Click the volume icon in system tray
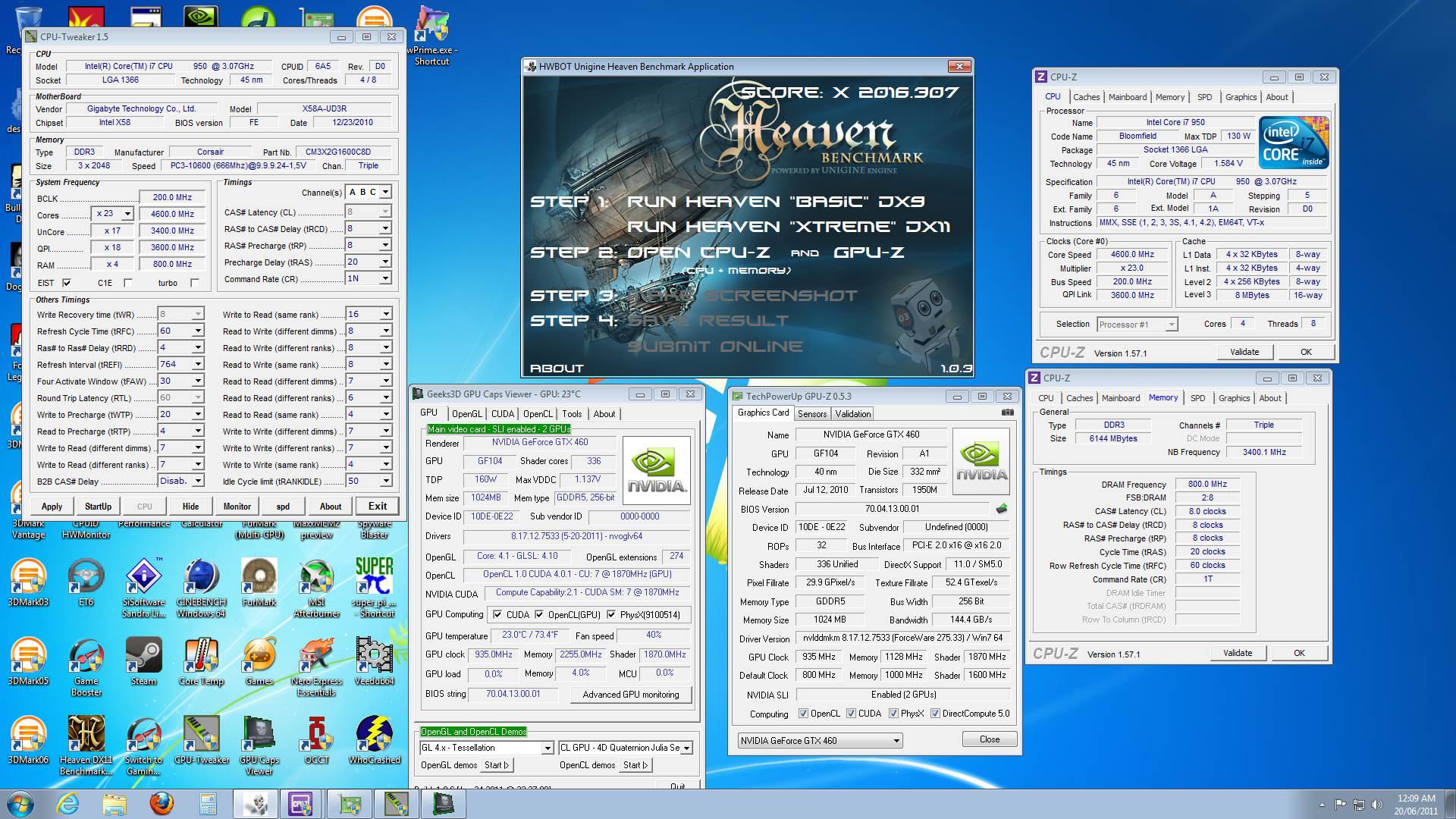Viewport: 1456px width, 819px height. point(1377,804)
